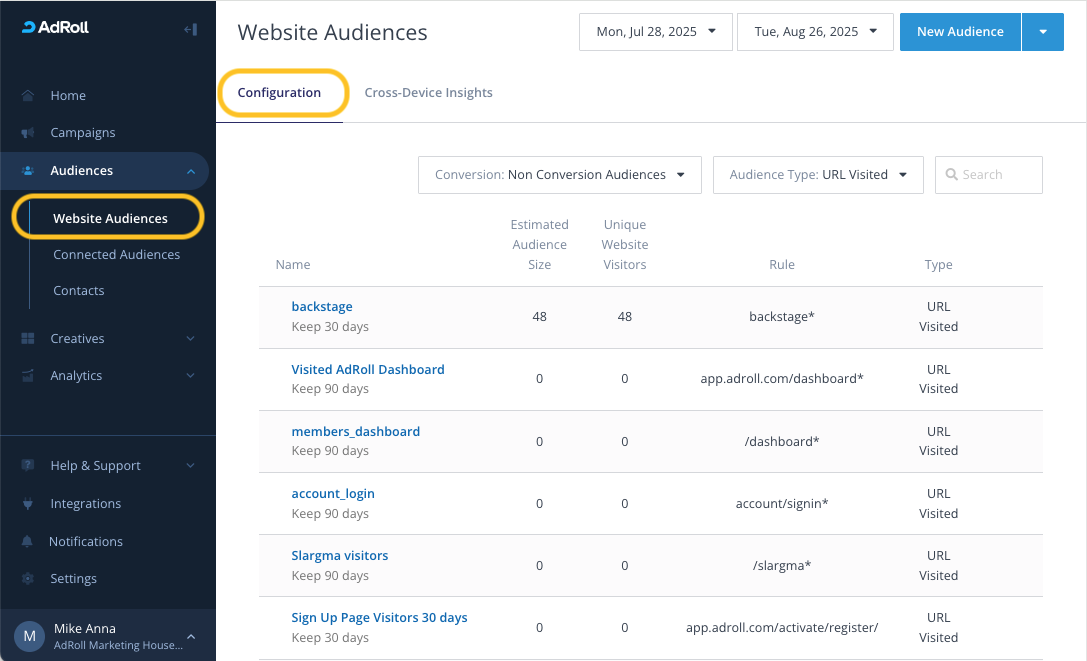Click the Analytics chart icon

28,376
